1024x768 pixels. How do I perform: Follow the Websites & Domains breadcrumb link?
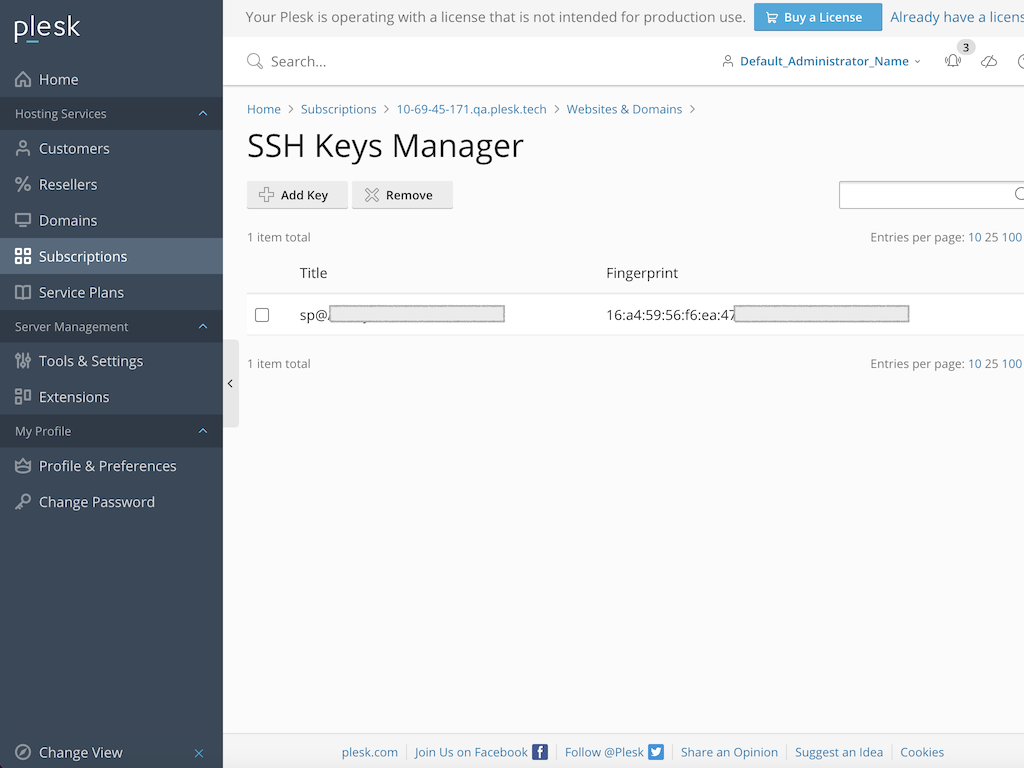(624, 109)
